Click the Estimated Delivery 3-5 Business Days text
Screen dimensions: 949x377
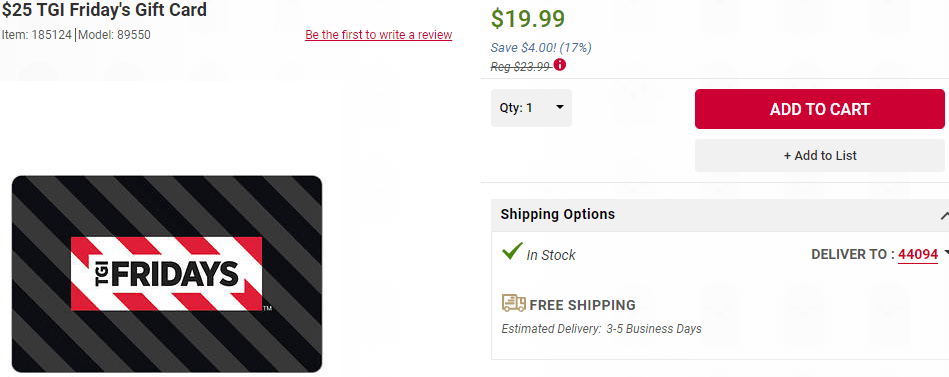click(602, 329)
